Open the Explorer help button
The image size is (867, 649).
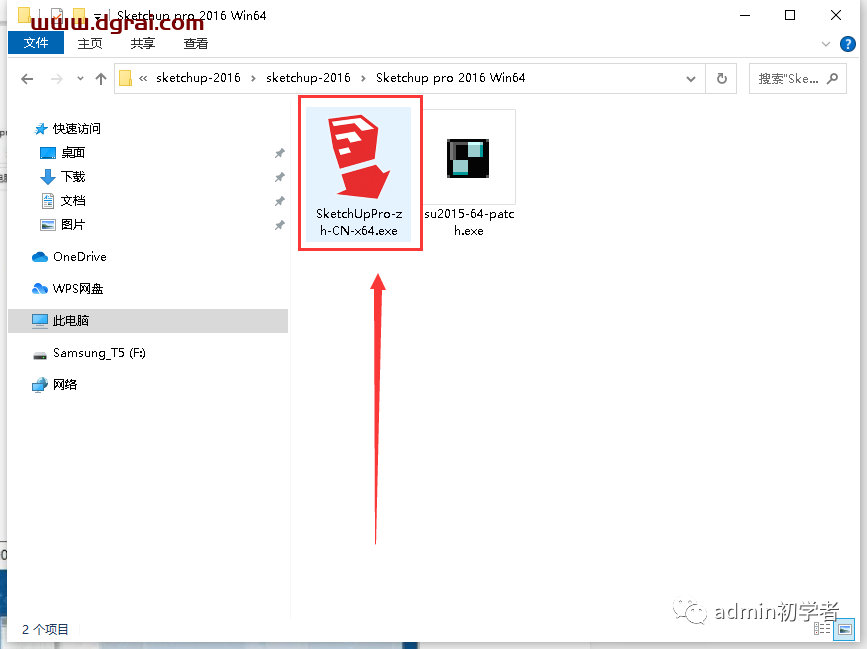click(x=848, y=44)
